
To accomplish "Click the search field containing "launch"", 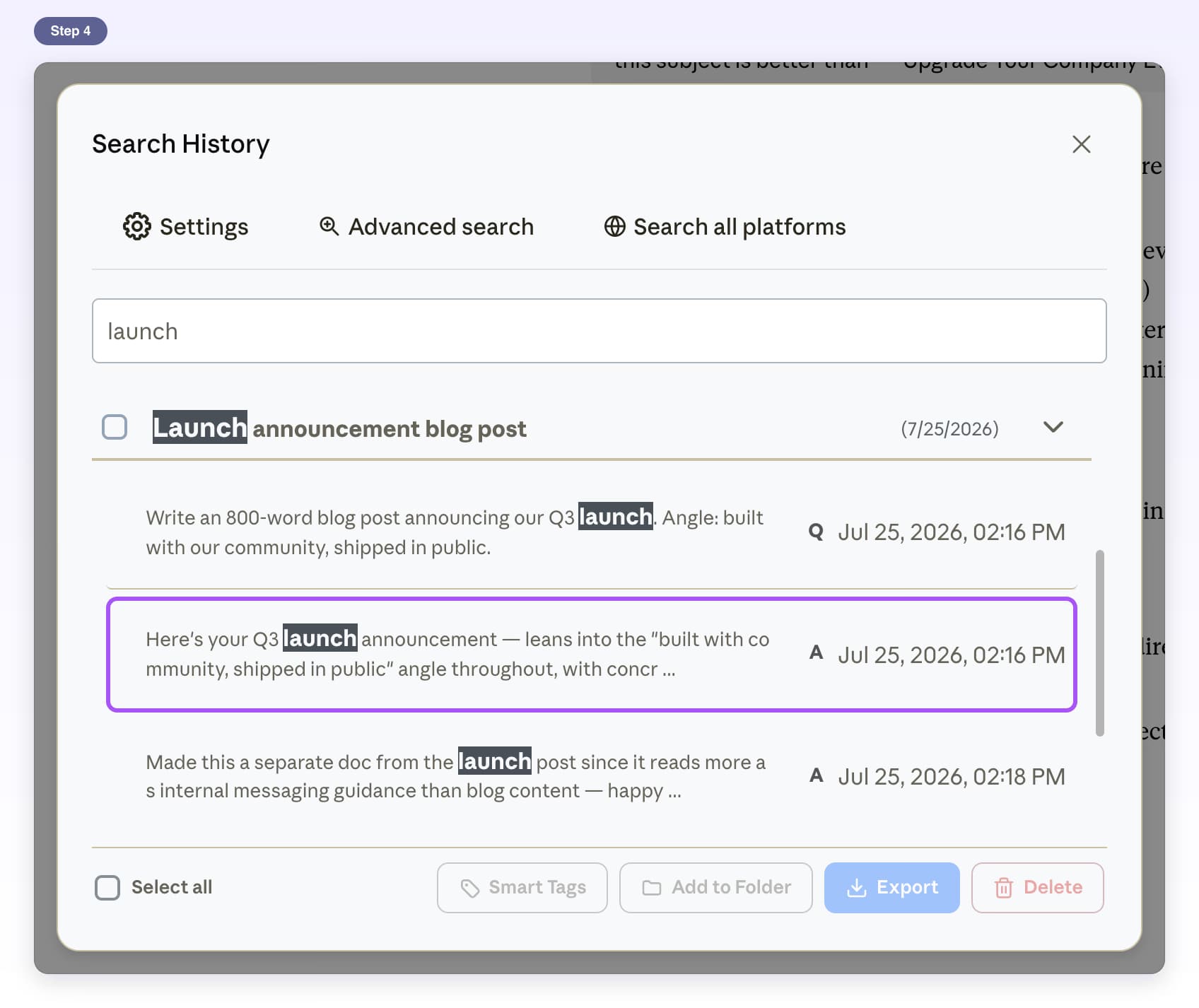I will (x=599, y=331).
